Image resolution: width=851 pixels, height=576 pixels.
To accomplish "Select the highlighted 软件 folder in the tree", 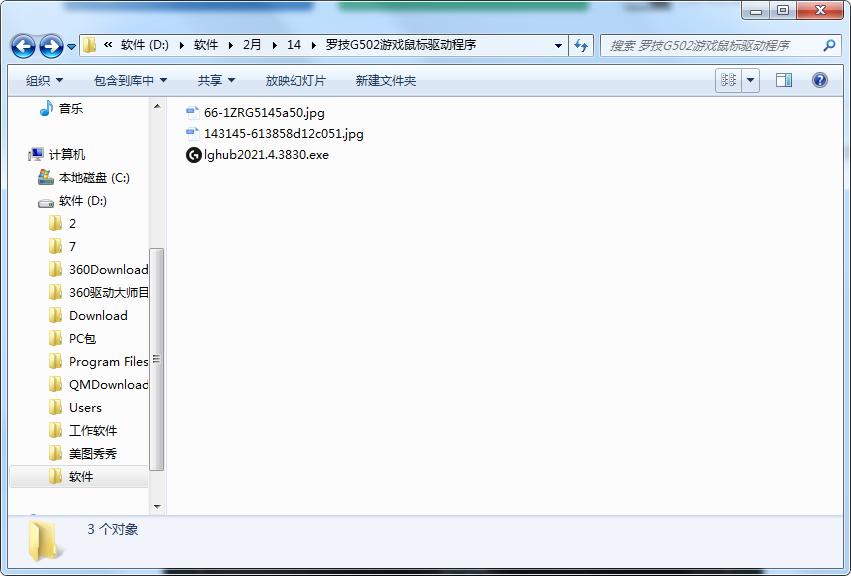I will click(x=81, y=477).
